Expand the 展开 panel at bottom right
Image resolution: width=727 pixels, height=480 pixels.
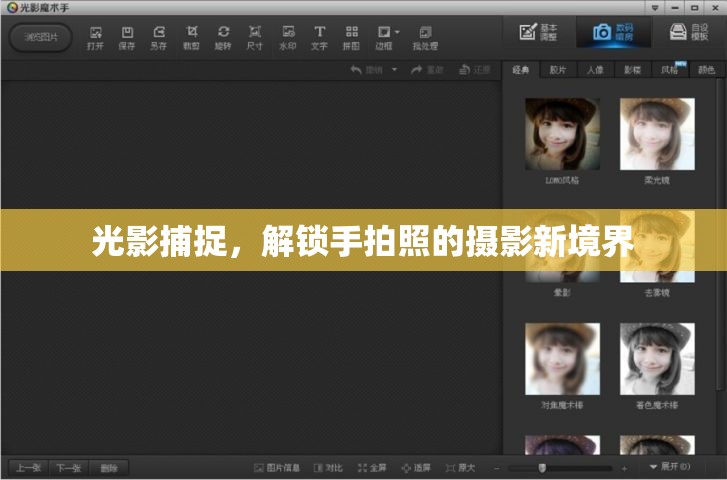[x=671, y=466]
